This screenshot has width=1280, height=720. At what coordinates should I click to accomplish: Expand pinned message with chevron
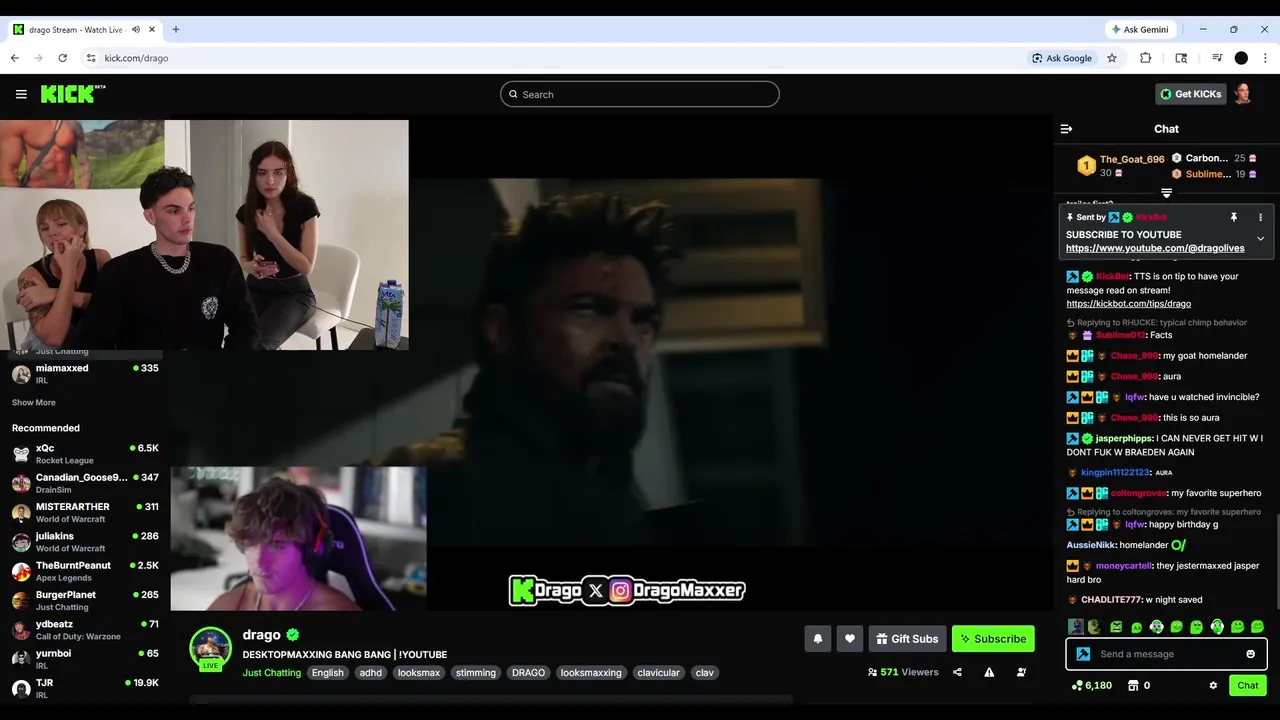(1260, 239)
